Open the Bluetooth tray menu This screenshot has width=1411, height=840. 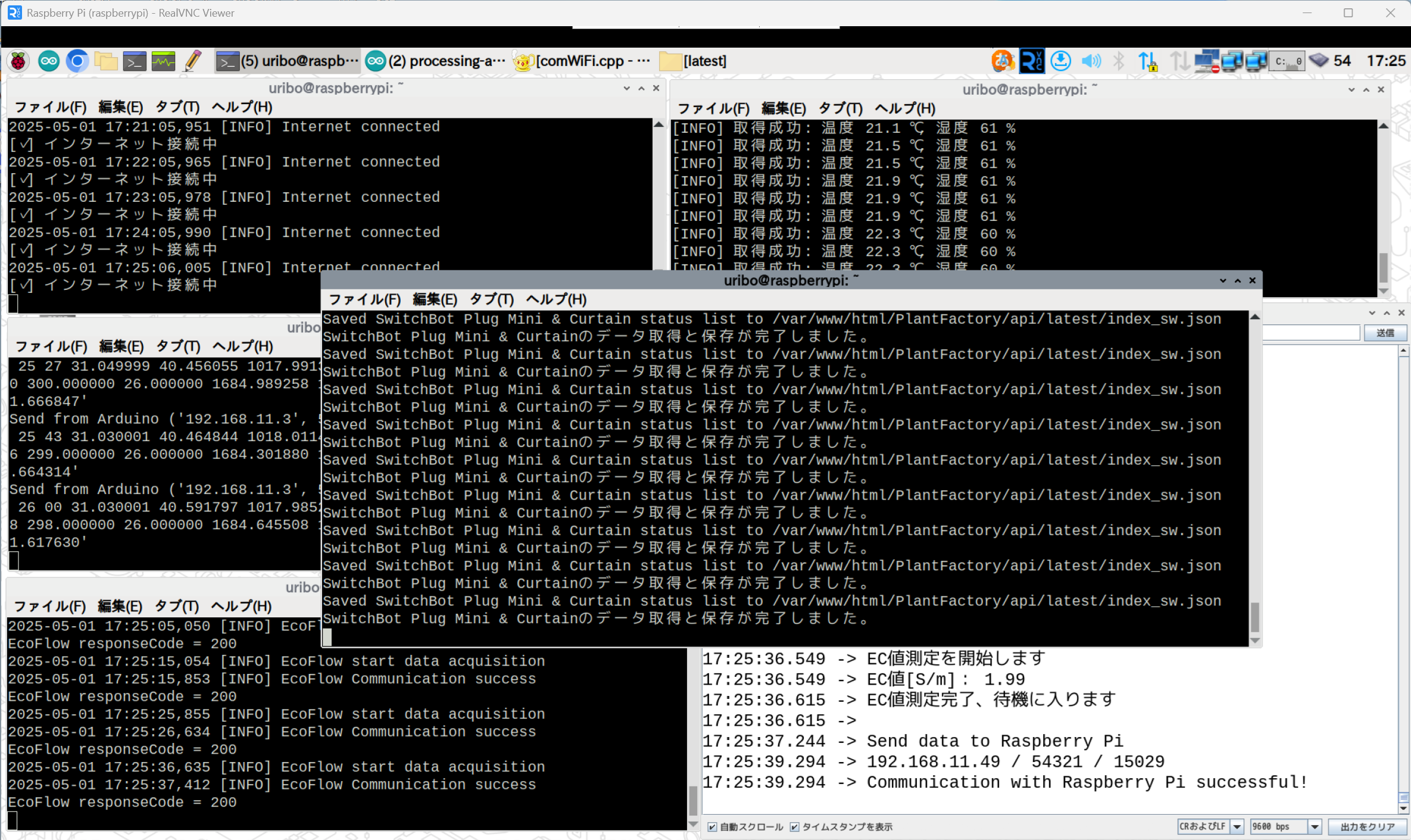click(1119, 61)
